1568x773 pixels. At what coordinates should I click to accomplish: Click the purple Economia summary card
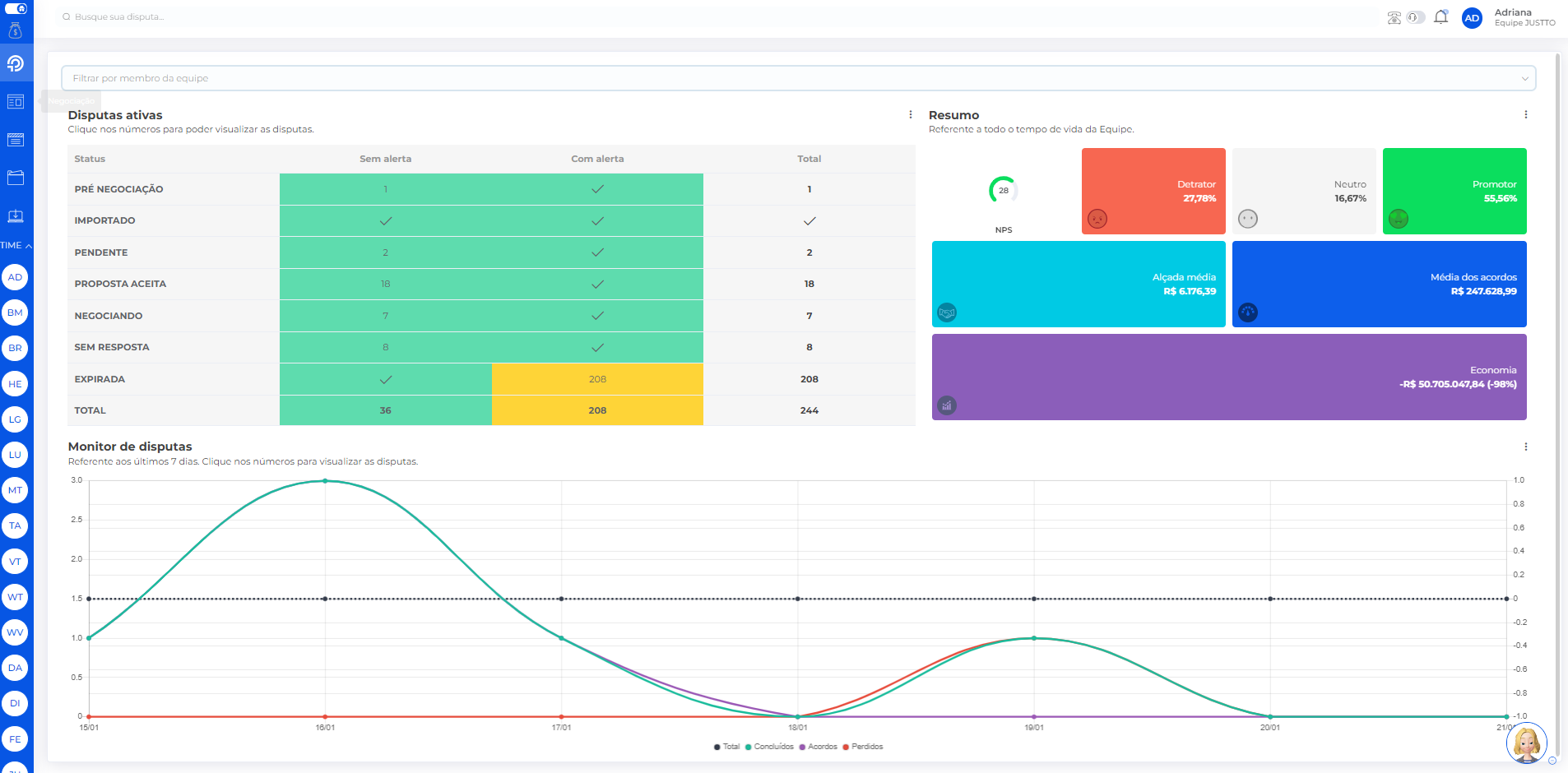(x=1228, y=377)
